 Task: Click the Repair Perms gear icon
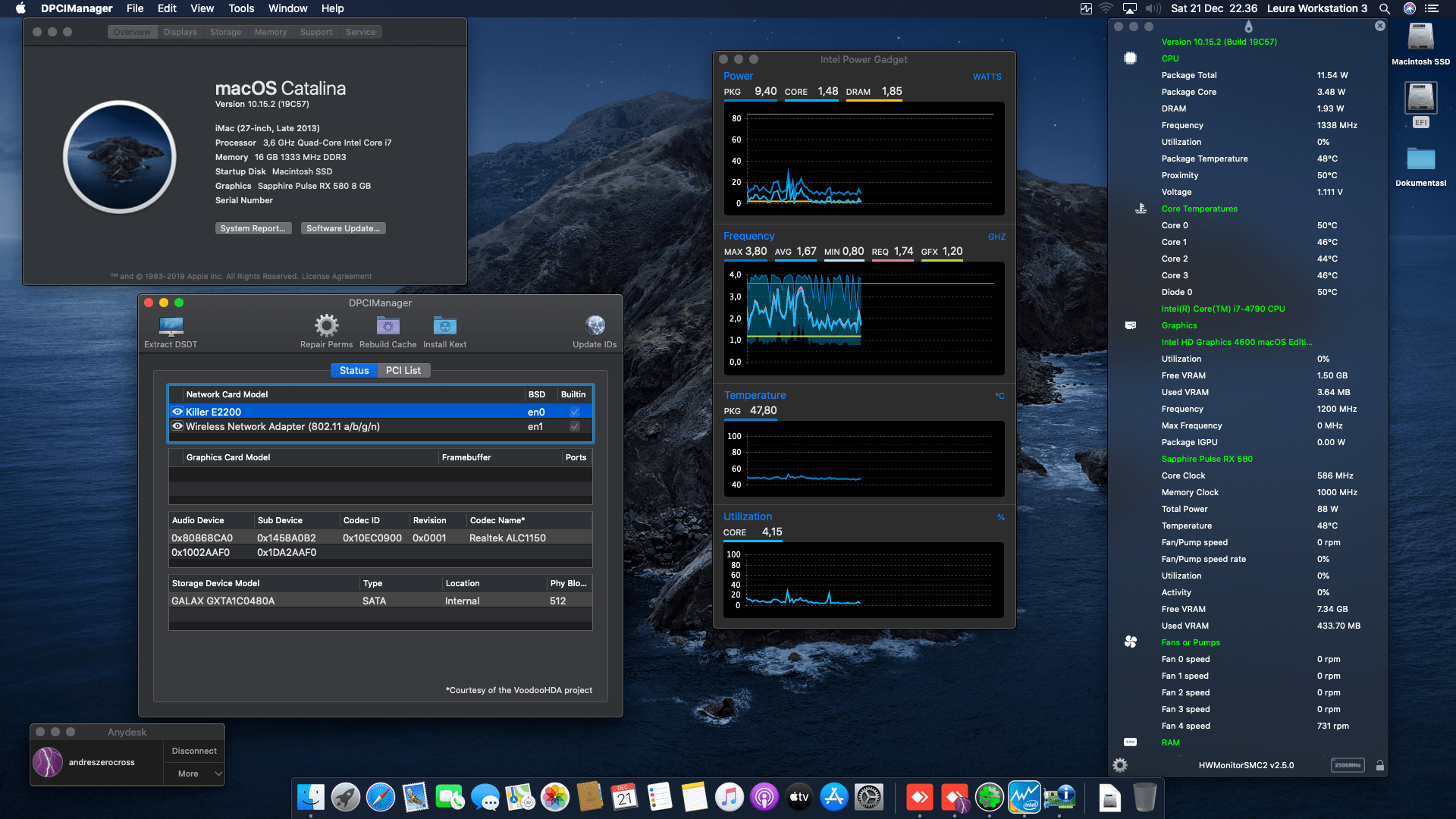click(326, 326)
